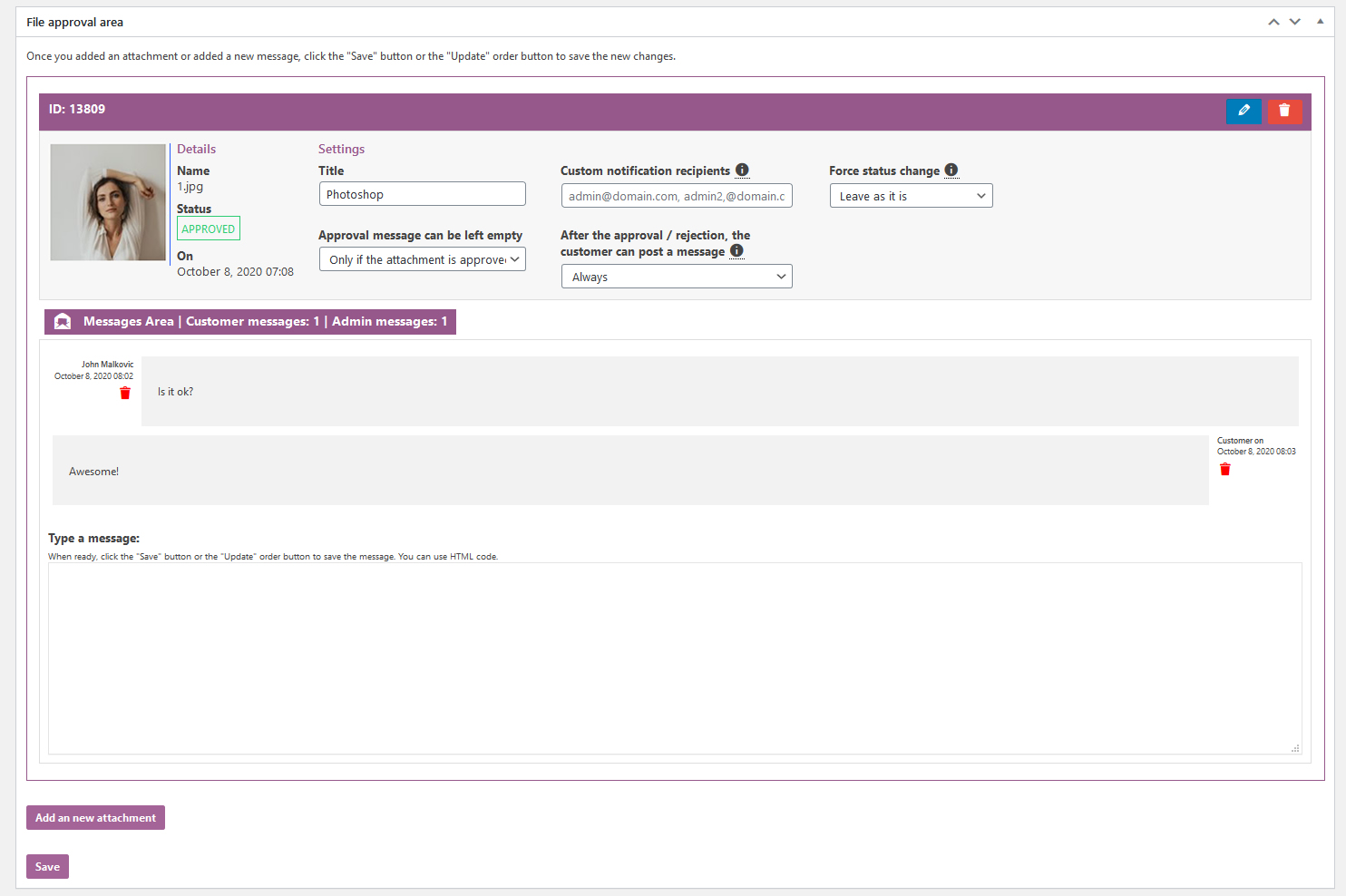Click the Title field containing Photoshop
The image size is (1346, 896).
[422, 194]
